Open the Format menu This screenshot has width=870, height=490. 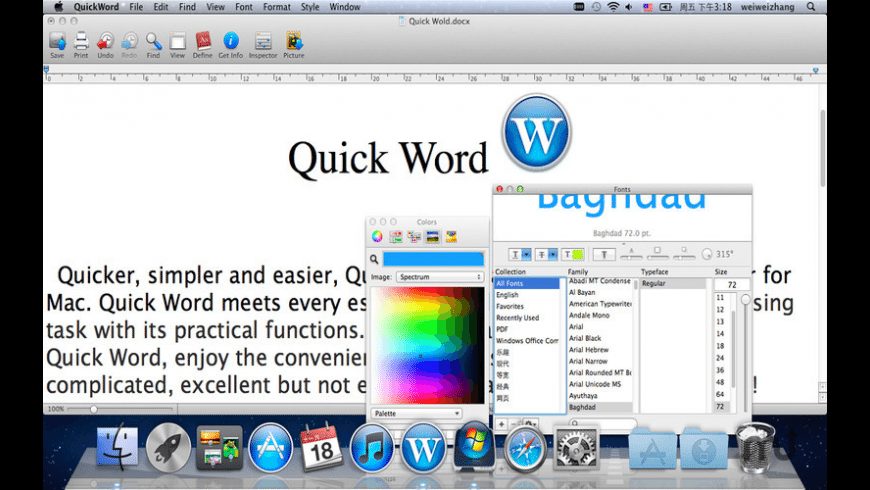276,7
